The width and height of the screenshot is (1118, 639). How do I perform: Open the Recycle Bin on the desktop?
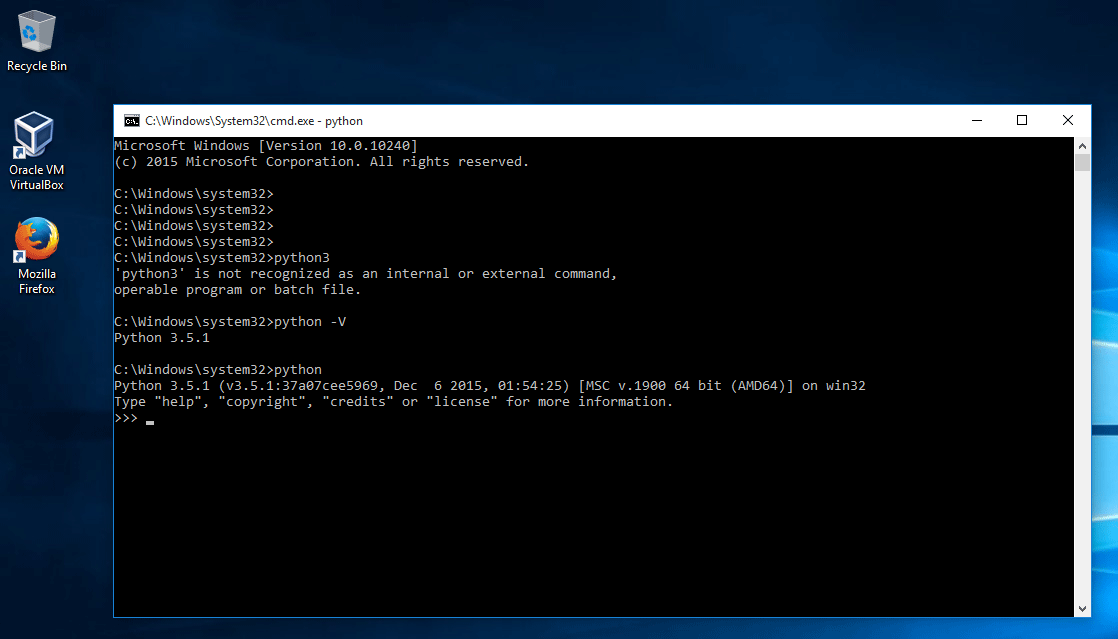[36, 30]
